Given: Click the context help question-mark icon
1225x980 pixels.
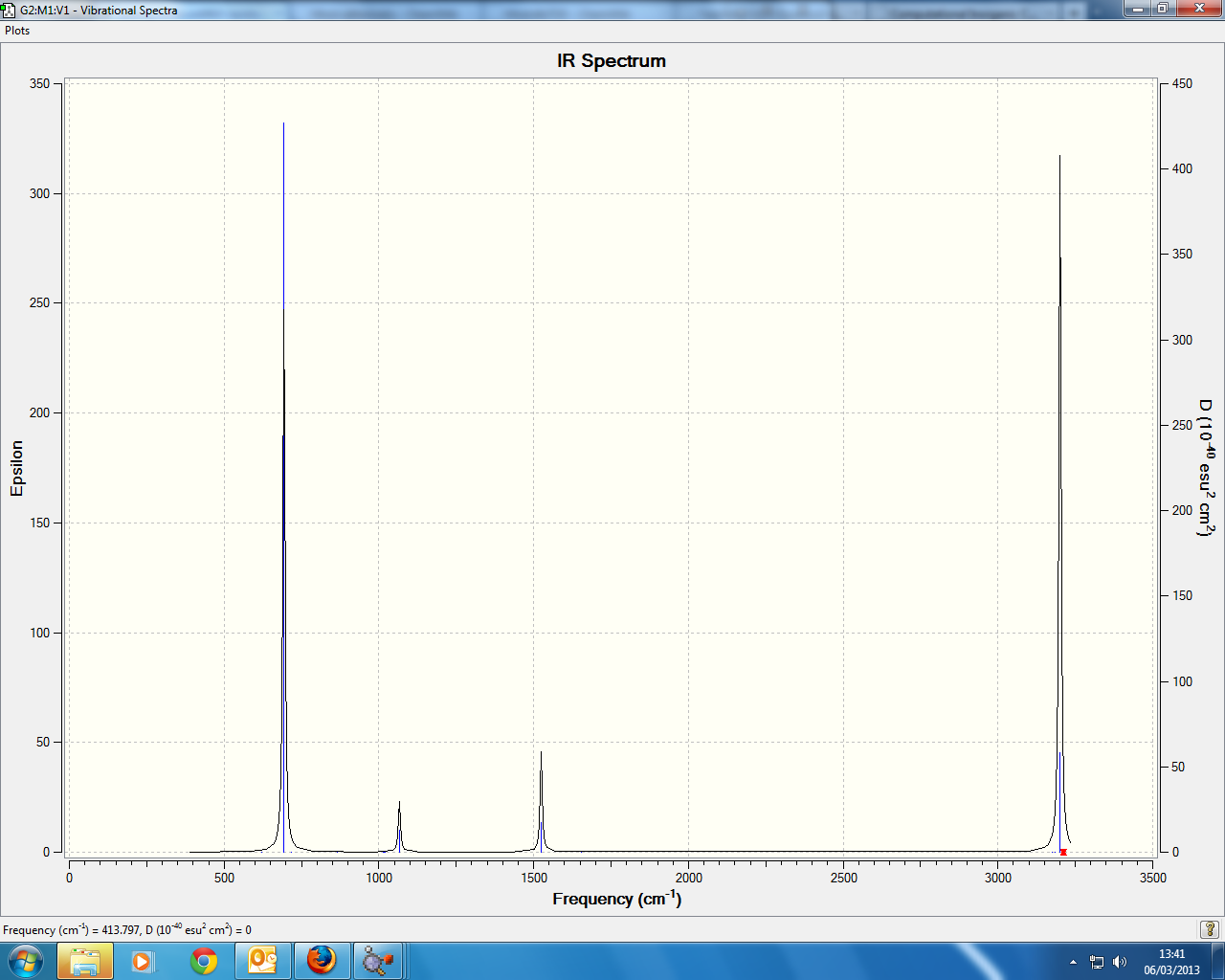Looking at the screenshot, I should point(1210,929).
